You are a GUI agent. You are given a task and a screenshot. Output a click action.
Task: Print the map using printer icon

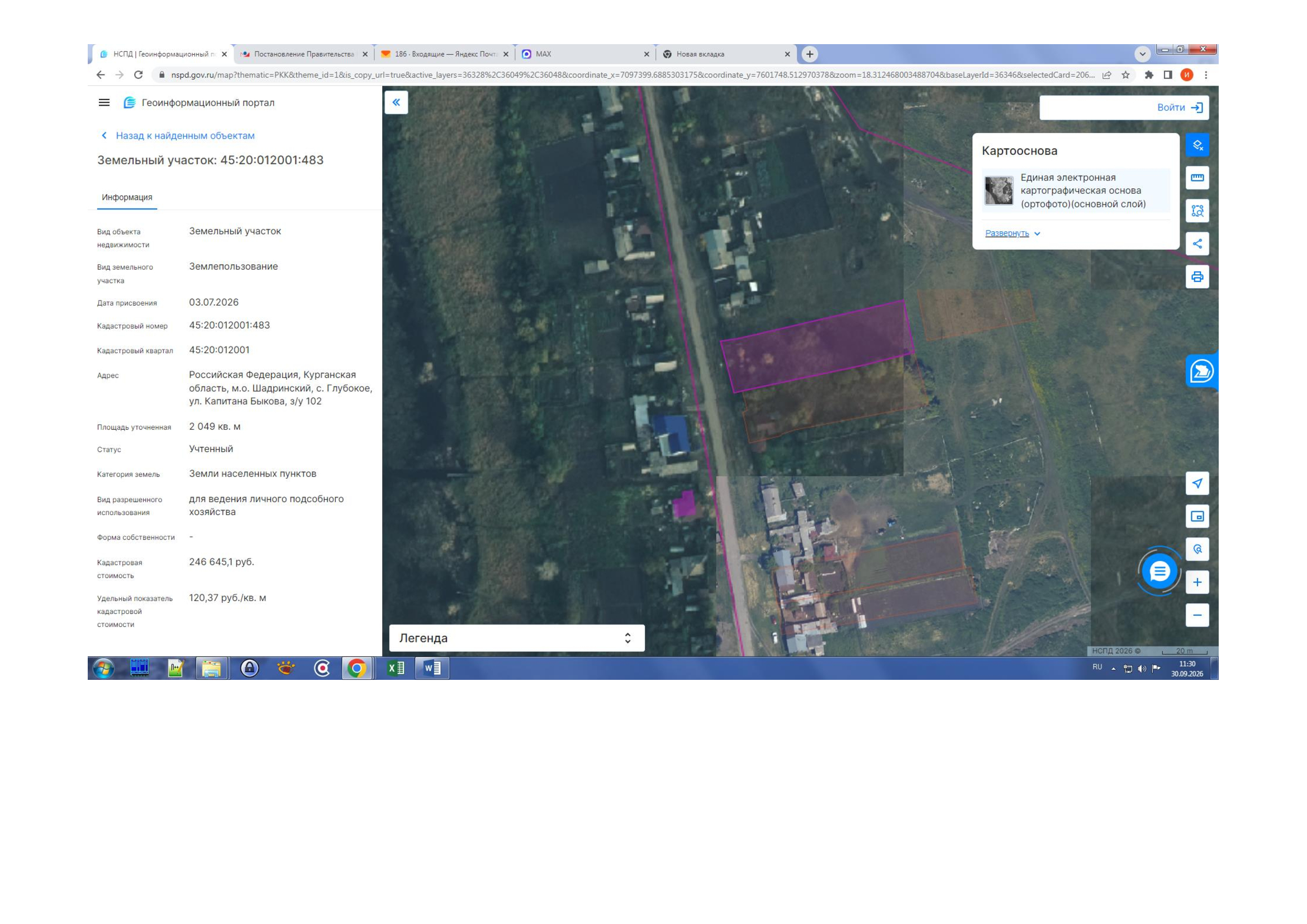(x=1197, y=277)
